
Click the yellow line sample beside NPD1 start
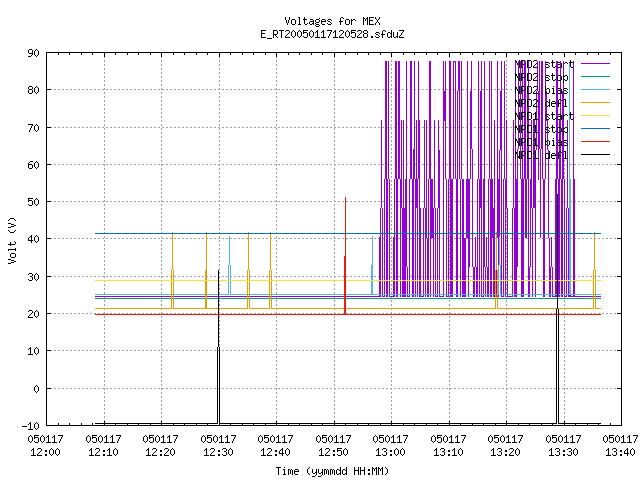595,116
